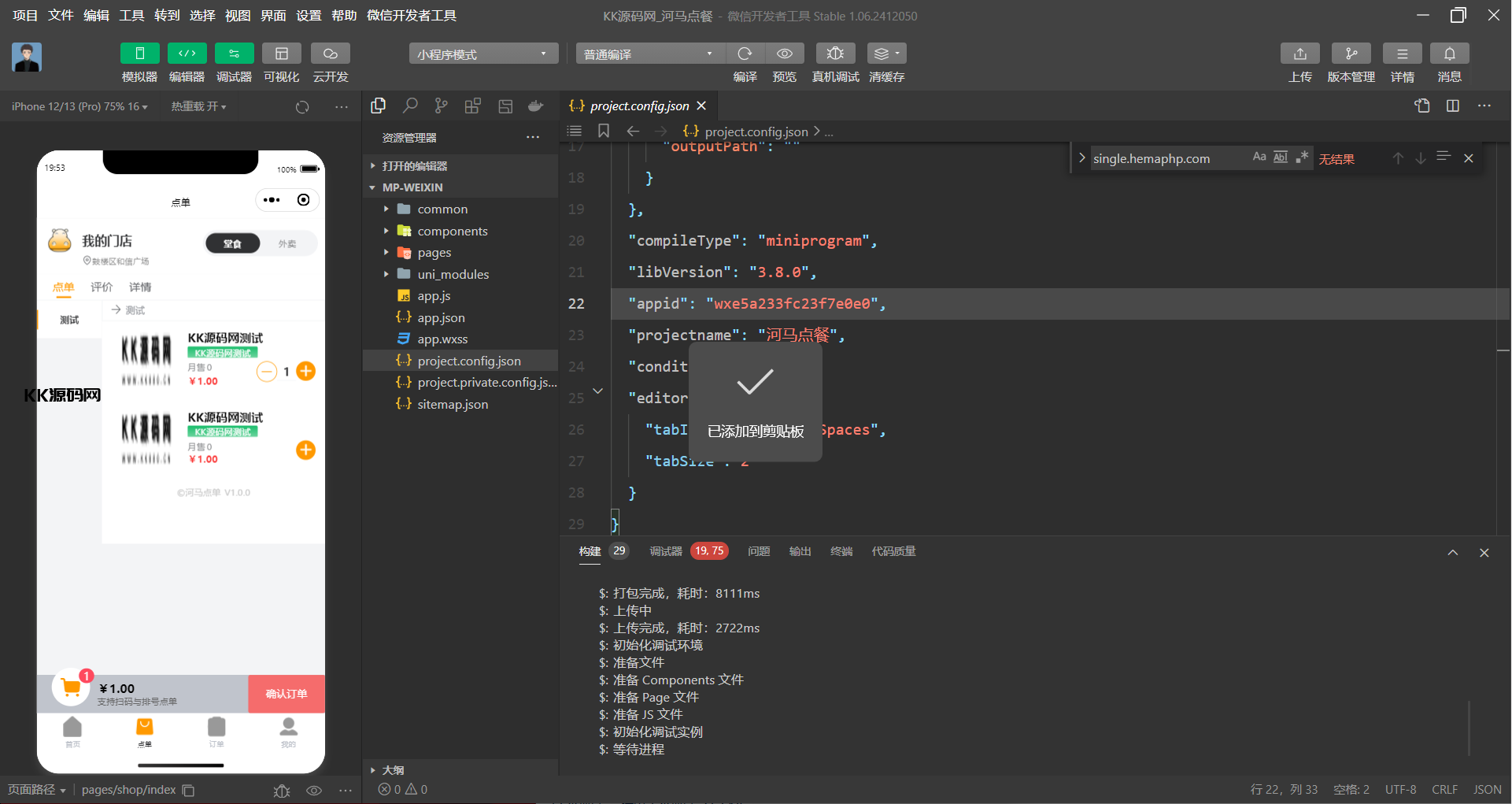Open the 设置 menu

309,16
